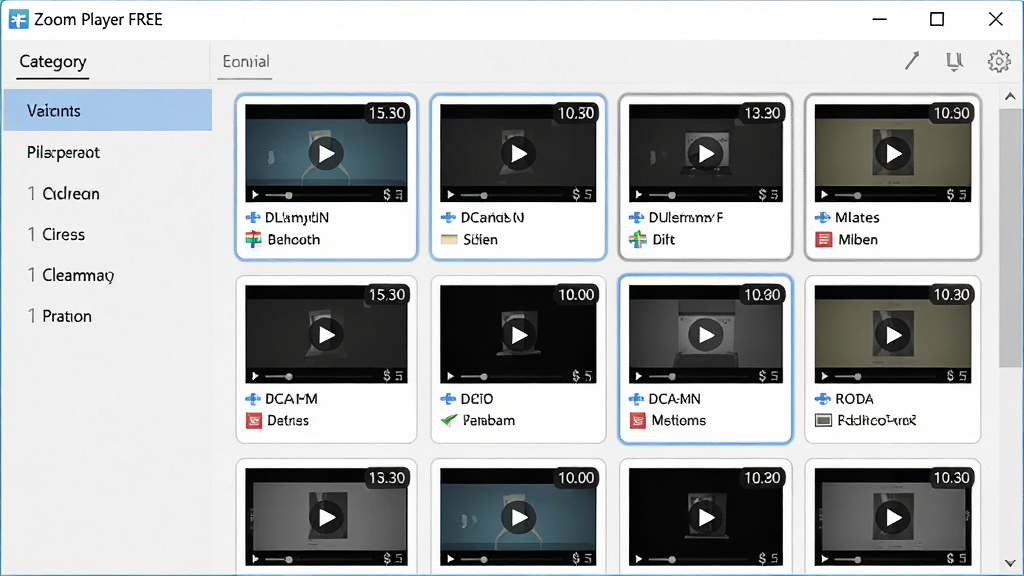The width and height of the screenshot is (1024, 576).
Task: Click the red icon beside Metioms
Action: 637,421
